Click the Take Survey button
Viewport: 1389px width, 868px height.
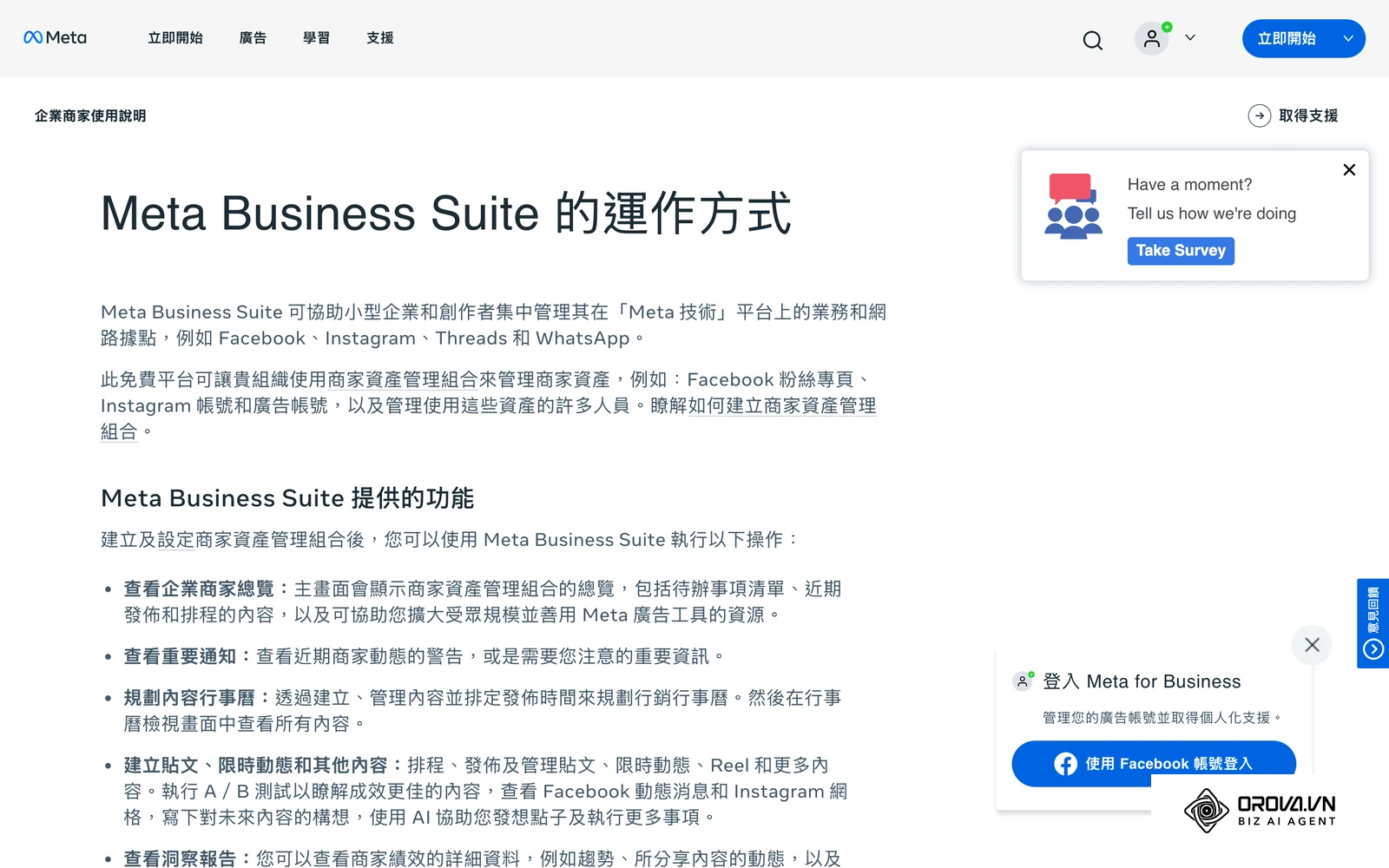tap(1181, 251)
